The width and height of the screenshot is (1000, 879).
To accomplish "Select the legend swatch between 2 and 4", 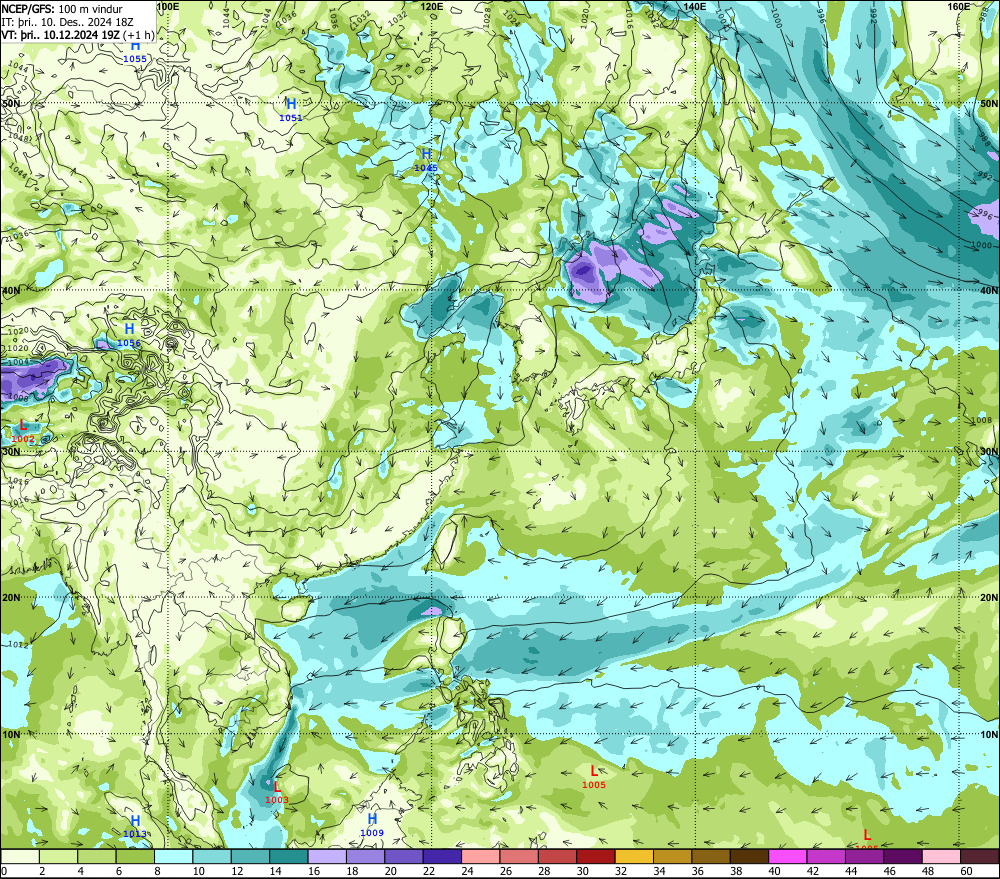I will click(59, 857).
